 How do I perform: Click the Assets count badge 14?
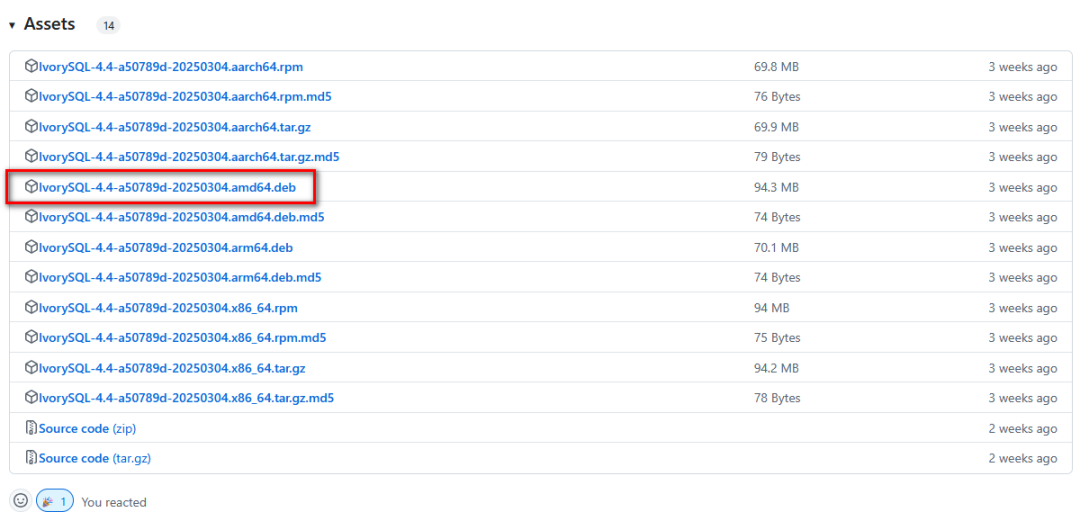click(108, 25)
